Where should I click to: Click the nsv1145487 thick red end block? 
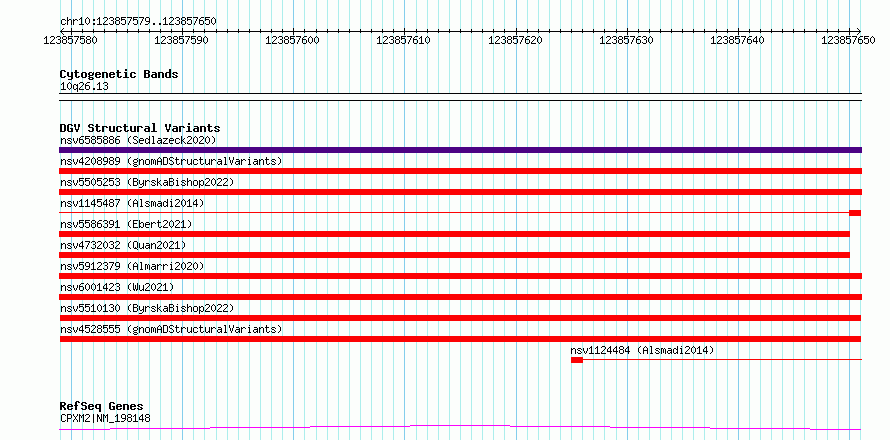(855, 213)
